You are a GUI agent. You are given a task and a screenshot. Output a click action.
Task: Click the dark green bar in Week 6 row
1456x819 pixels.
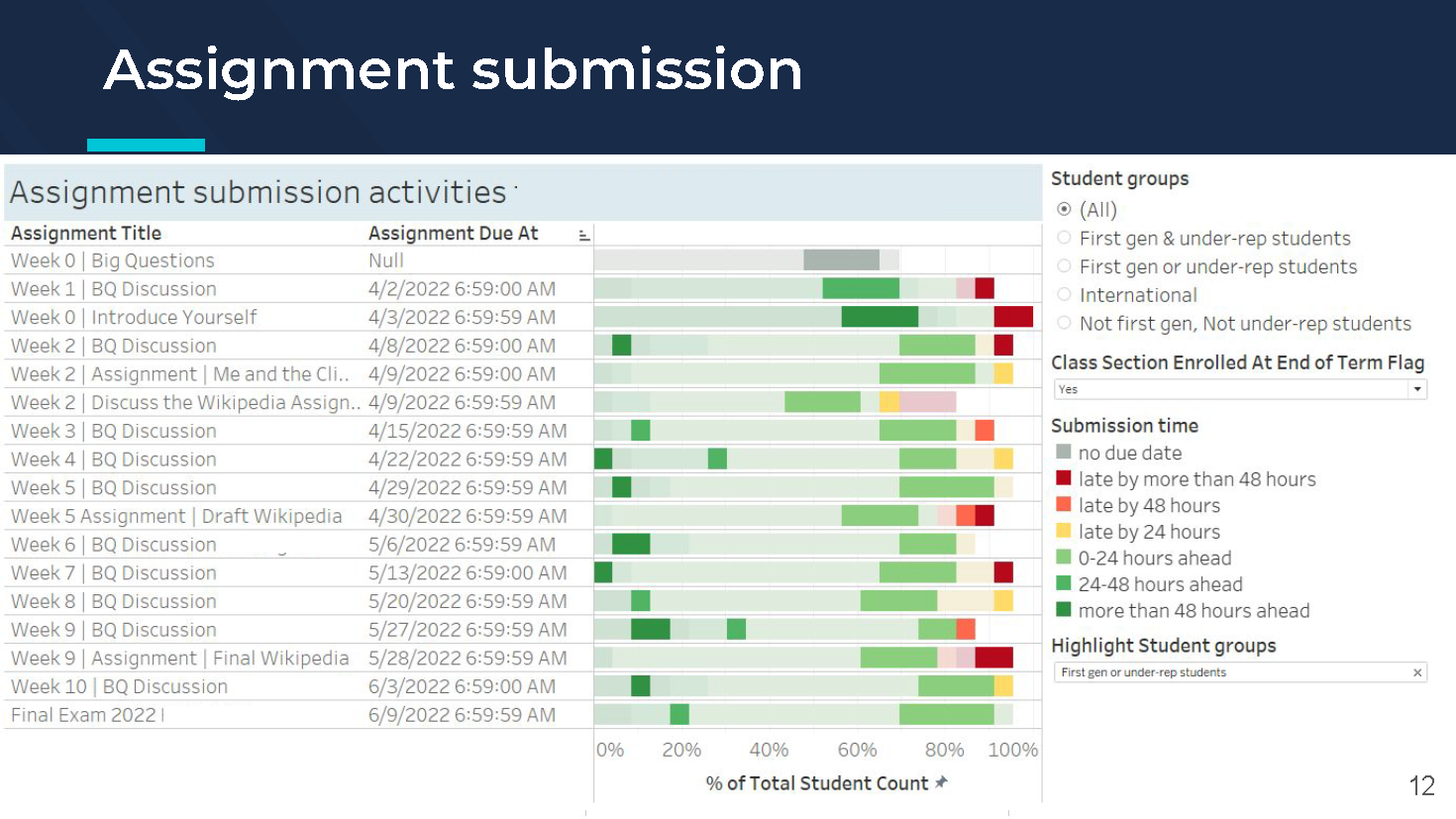click(x=631, y=544)
